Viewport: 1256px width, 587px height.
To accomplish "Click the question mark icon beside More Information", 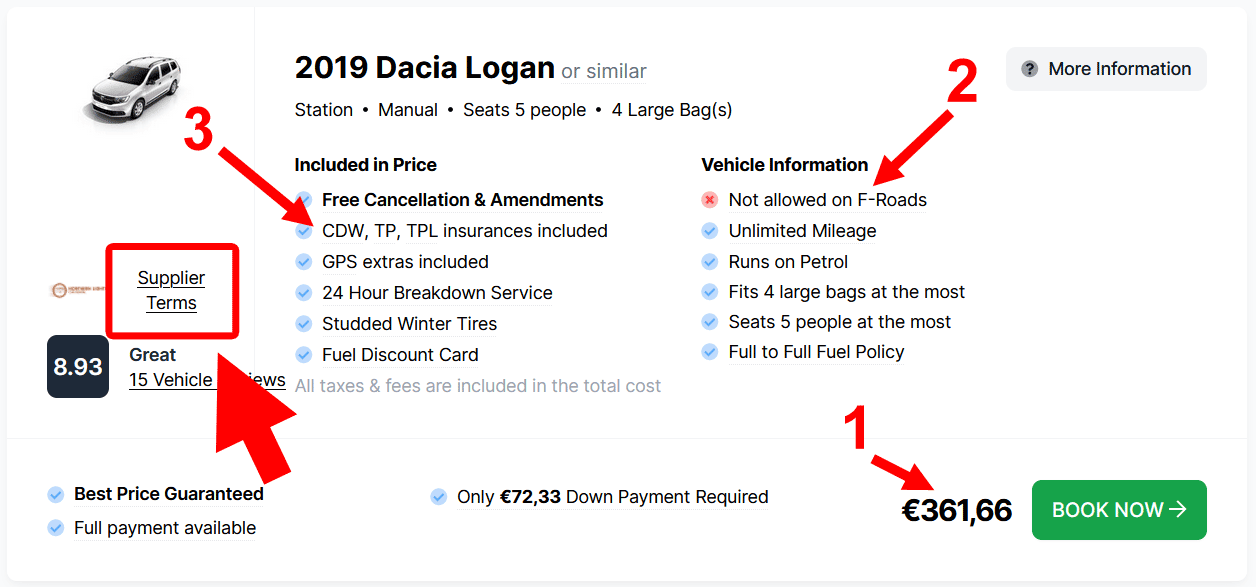I will [x=1029, y=69].
